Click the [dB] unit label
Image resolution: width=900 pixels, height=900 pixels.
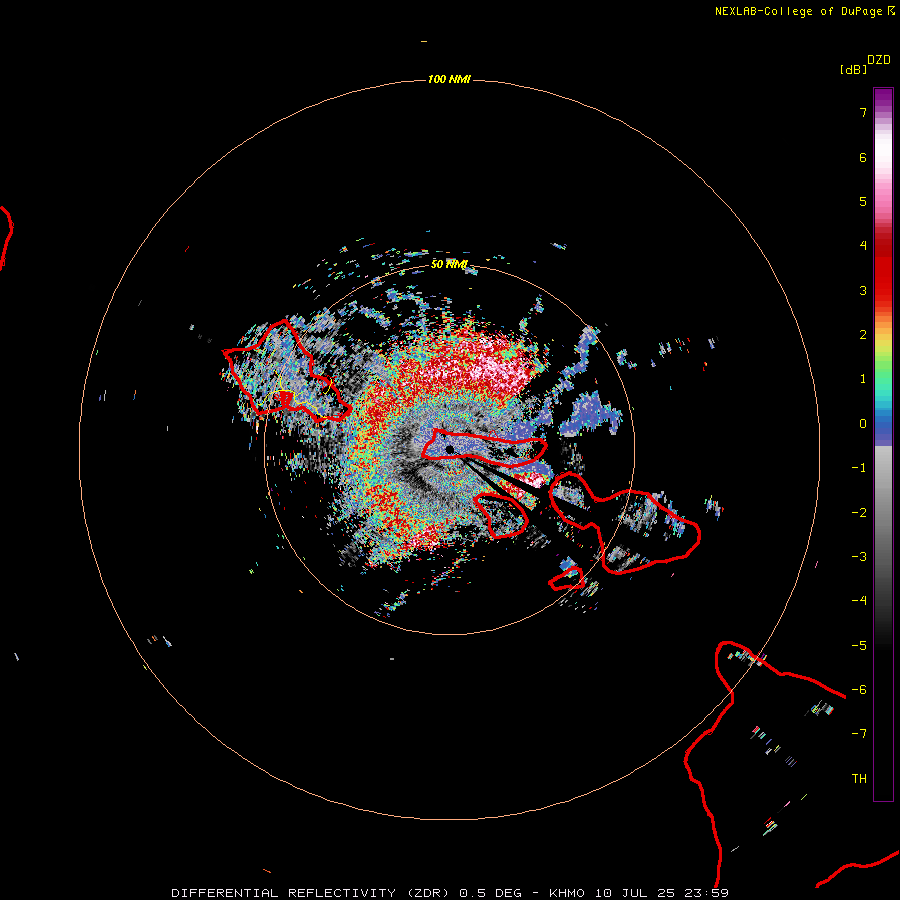pos(853,69)
